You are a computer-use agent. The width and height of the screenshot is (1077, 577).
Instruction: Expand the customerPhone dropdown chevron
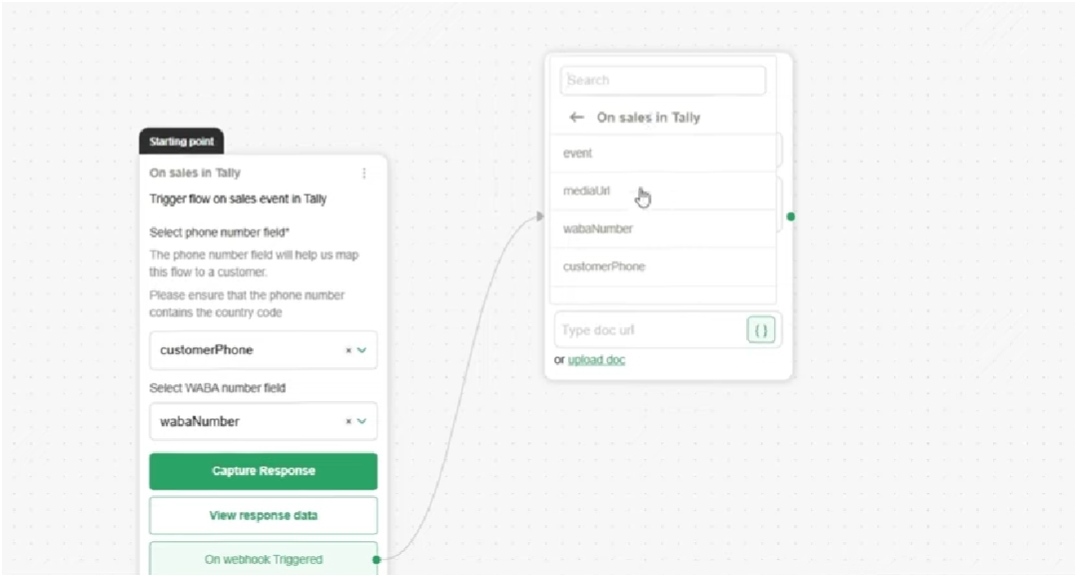click(x=362, y=350)
